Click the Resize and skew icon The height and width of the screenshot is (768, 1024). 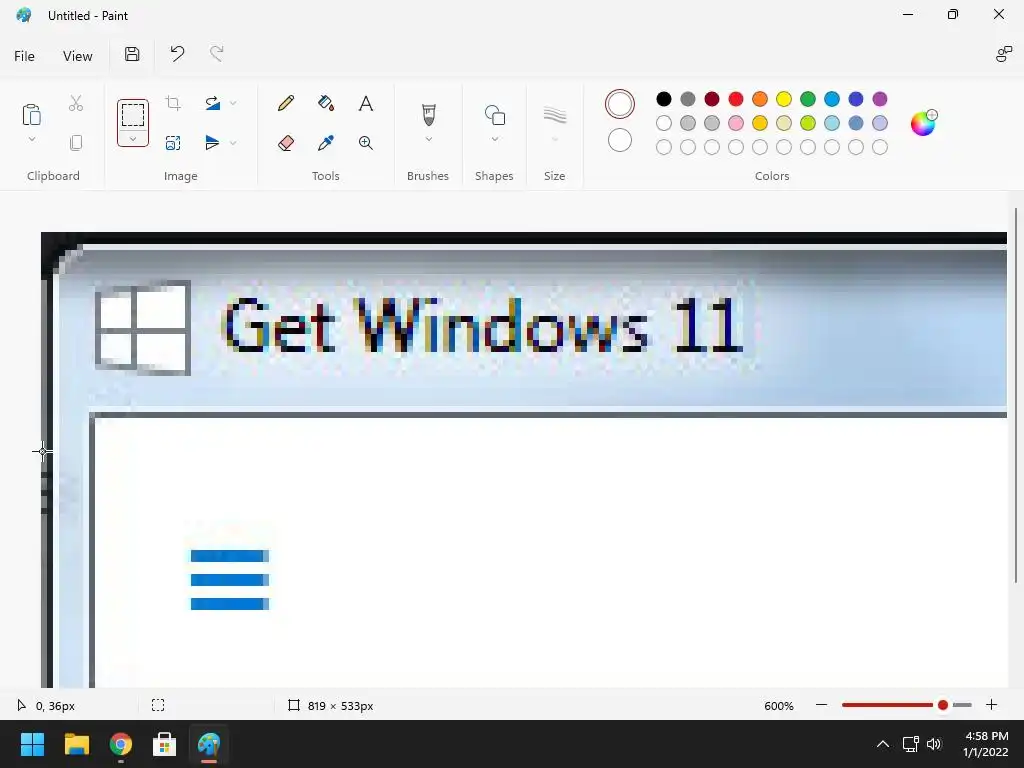(x=173, y=143)
